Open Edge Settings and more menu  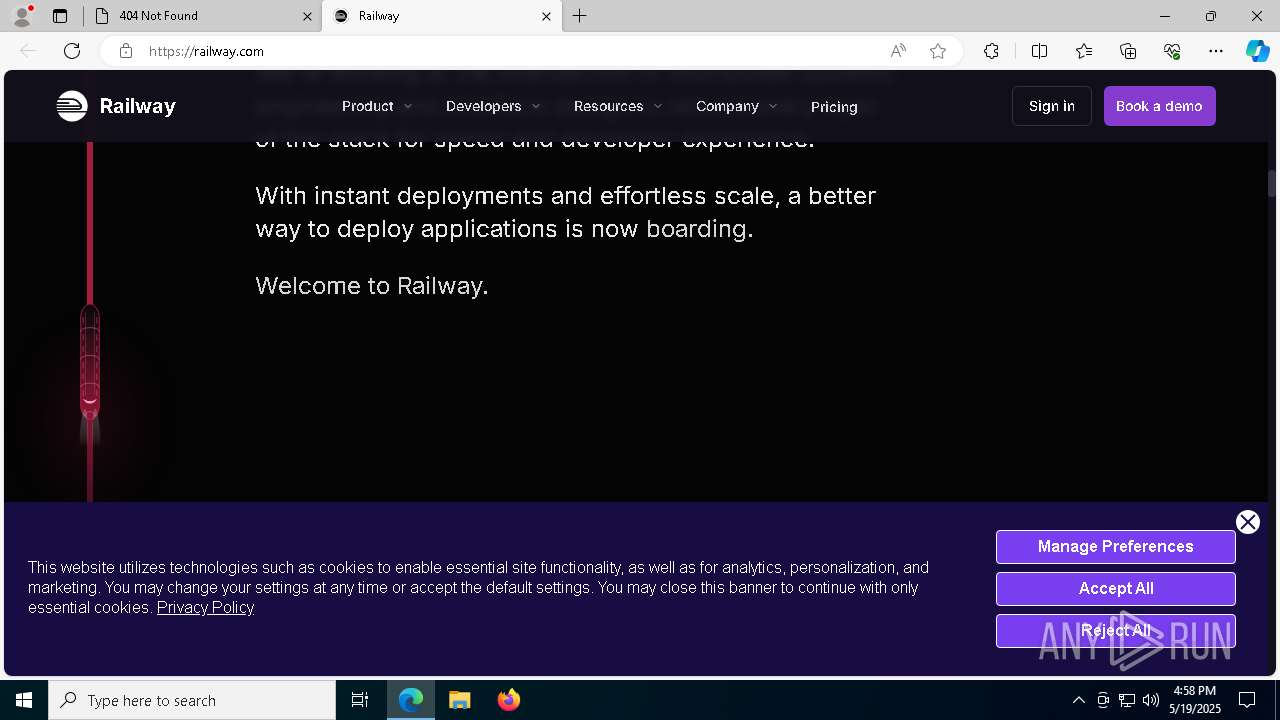[1216, 51]
